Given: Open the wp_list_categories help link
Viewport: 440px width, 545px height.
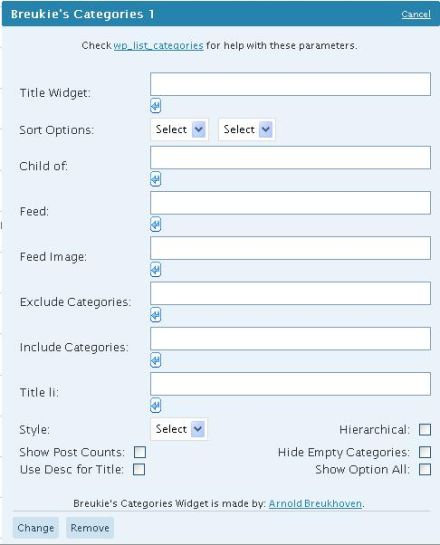Looking at the screenshot, I should click(x=158, y=46).
